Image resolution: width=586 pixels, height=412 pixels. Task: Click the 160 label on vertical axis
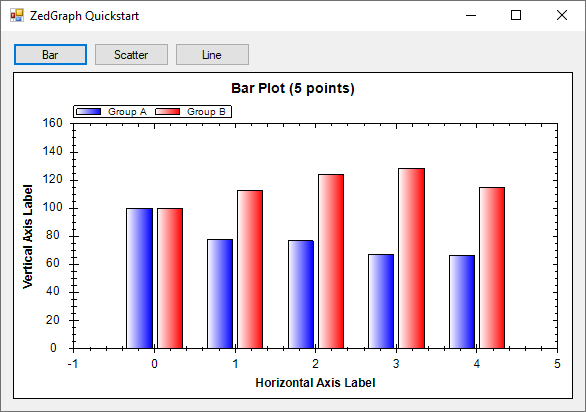52,123
